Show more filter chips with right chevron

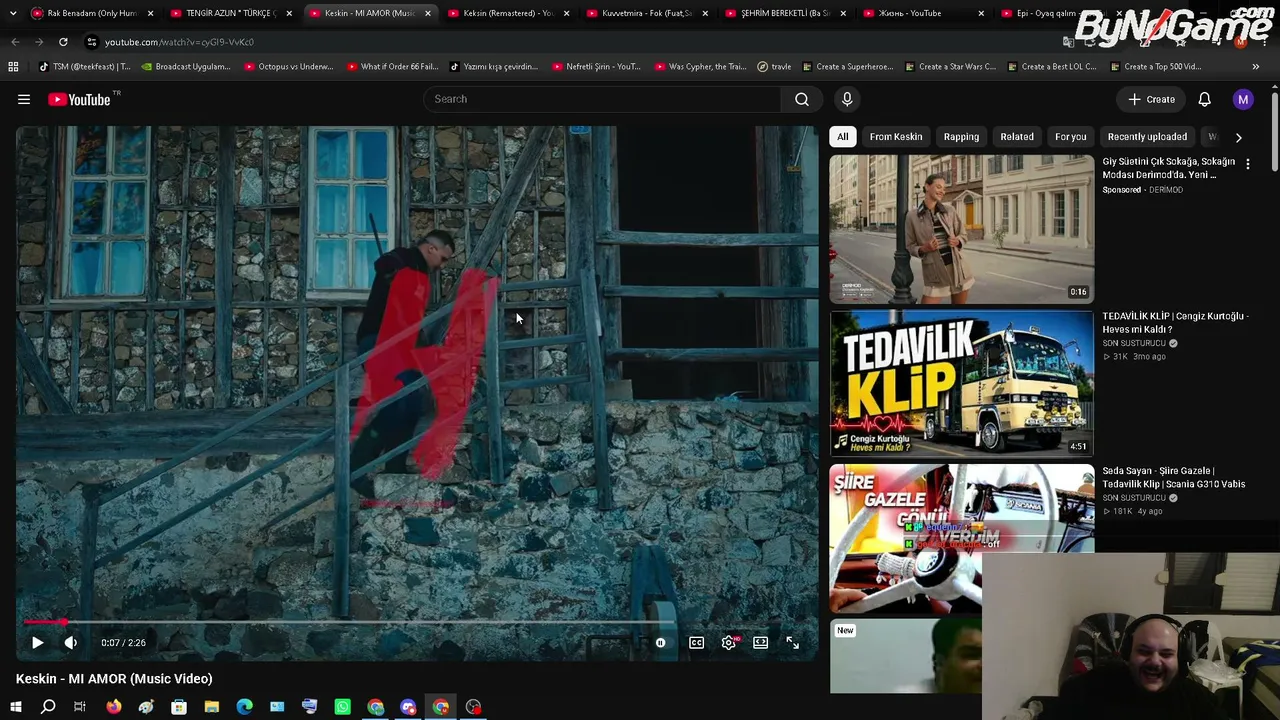point(1238,137)
